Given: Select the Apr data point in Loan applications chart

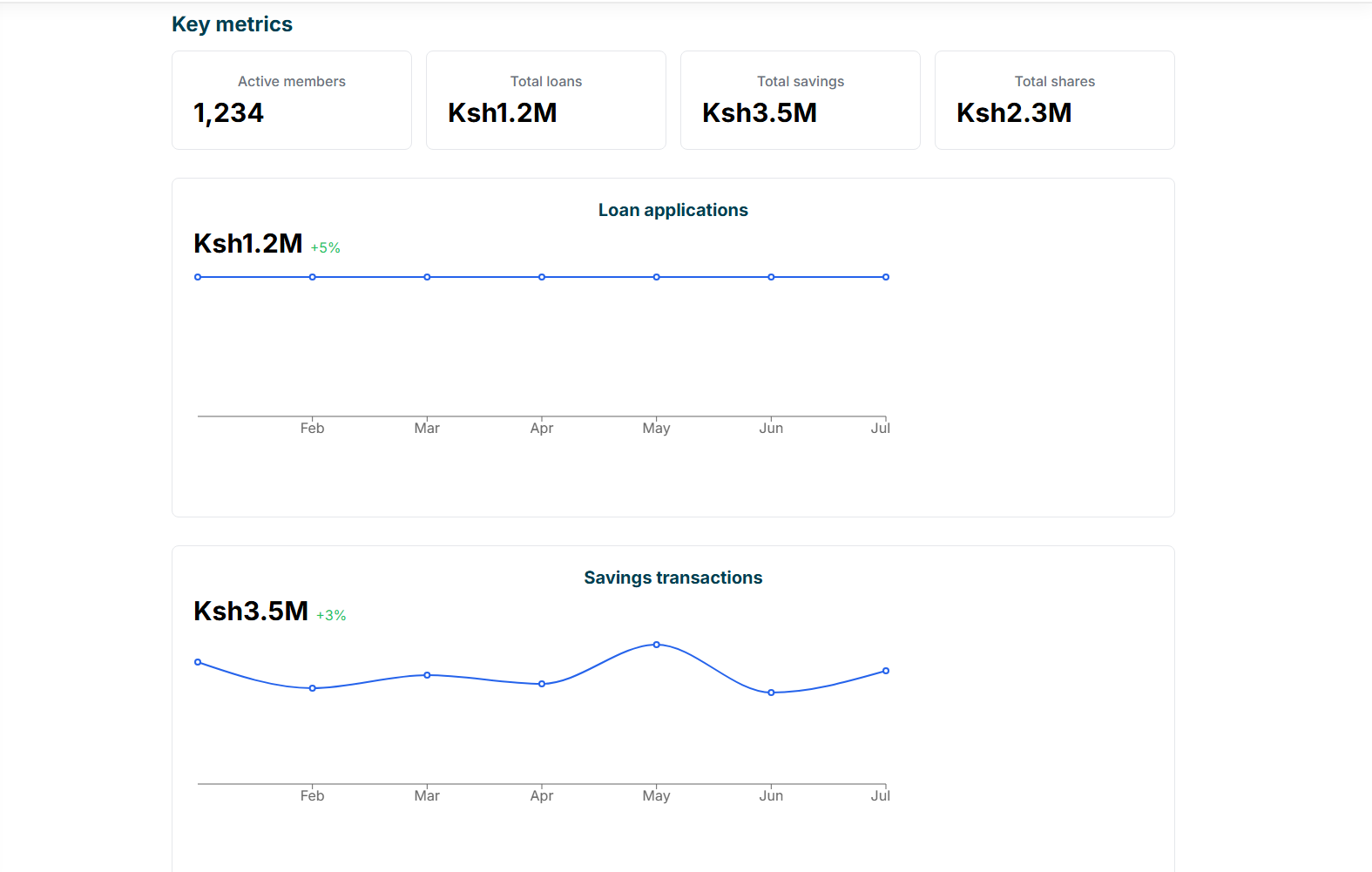Looking at the screenshot, I should click(x=542, y=277).
